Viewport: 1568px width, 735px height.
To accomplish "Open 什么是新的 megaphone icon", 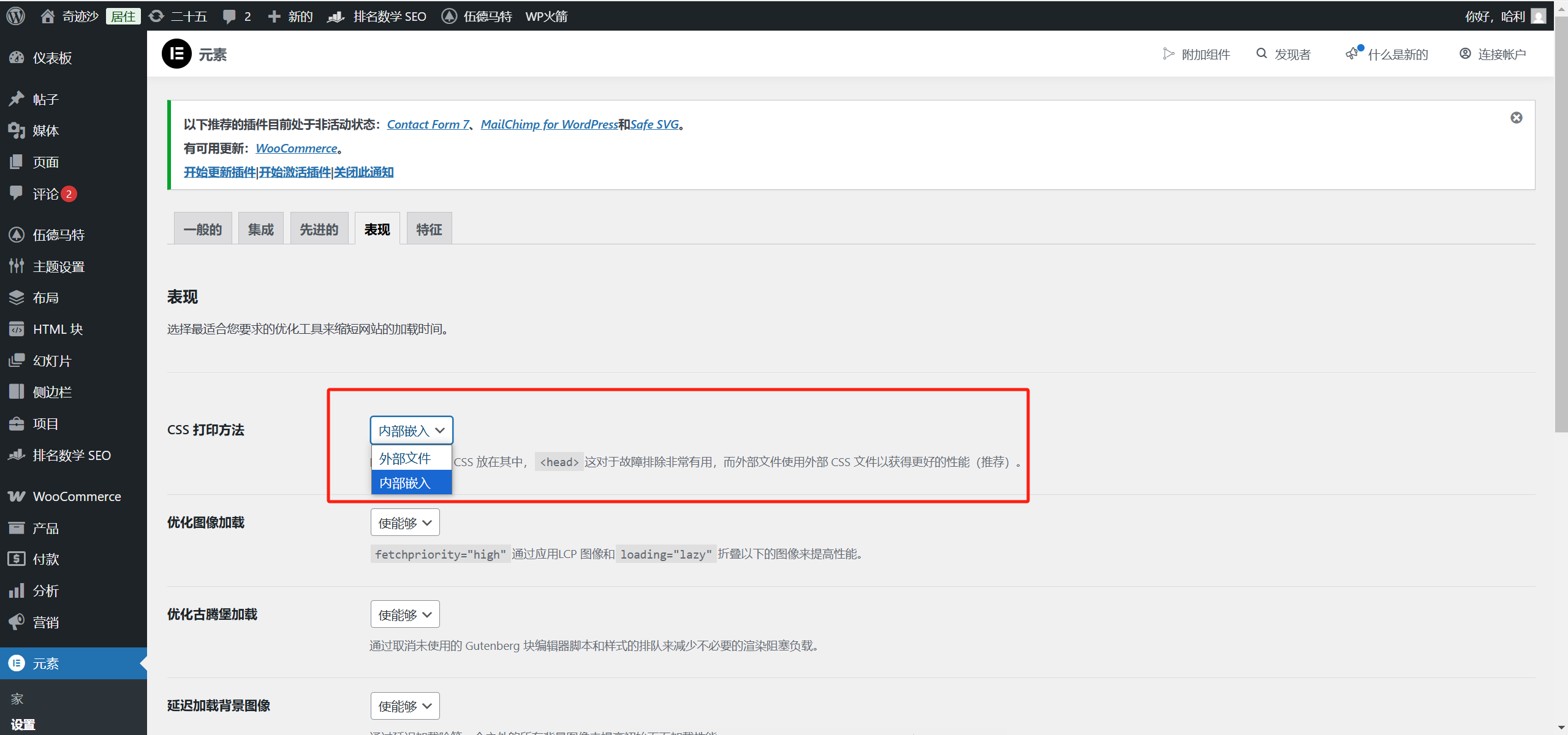I will click(x=1352, y=54).
